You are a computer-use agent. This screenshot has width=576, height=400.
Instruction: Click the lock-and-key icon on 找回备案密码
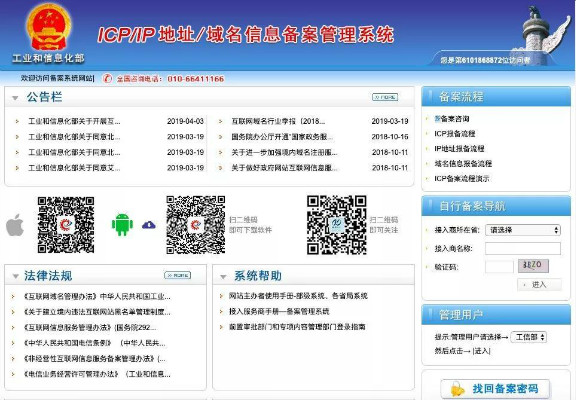tap(457, 389)
